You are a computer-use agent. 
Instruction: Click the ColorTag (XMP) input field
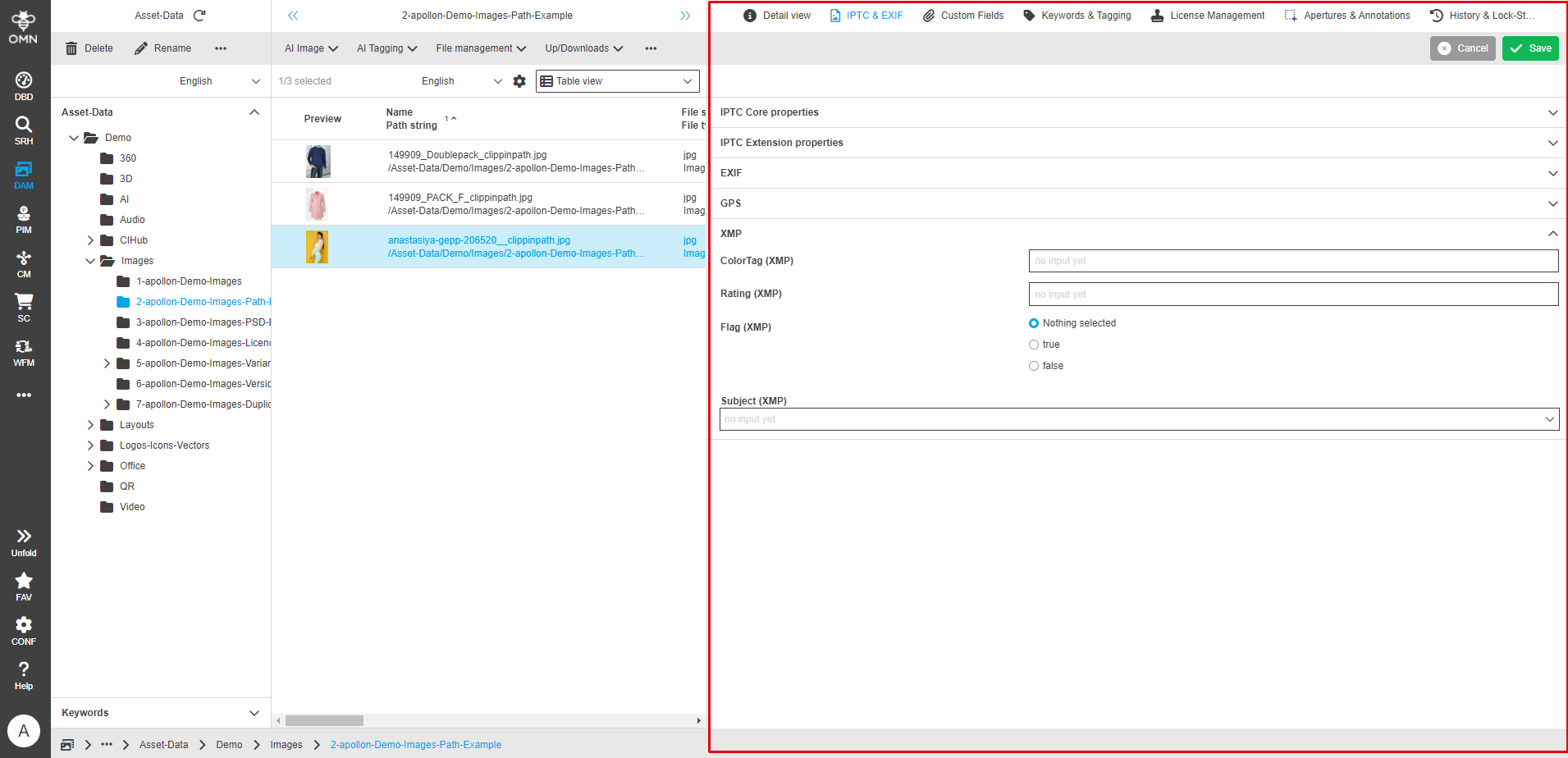point(1293,261)
